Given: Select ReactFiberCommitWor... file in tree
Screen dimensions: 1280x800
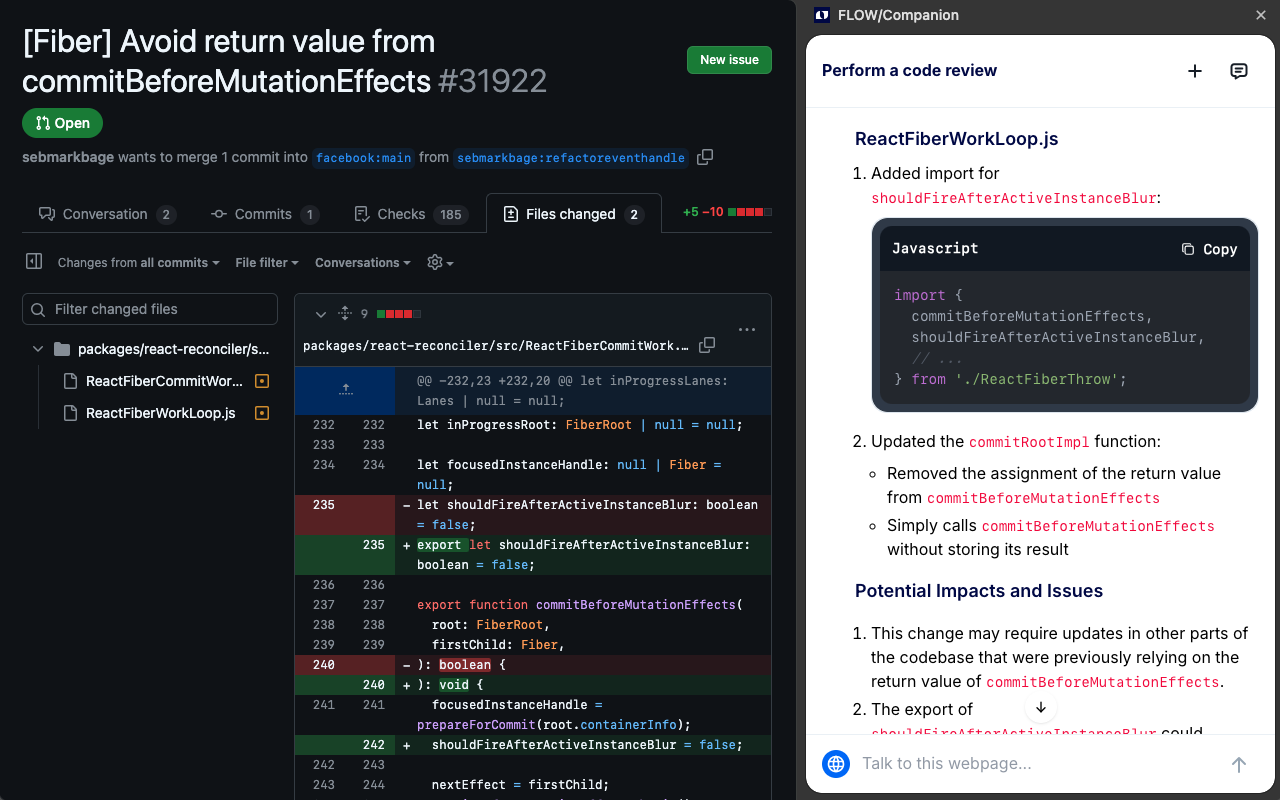Looking at the screenshot, I should 164,381.
